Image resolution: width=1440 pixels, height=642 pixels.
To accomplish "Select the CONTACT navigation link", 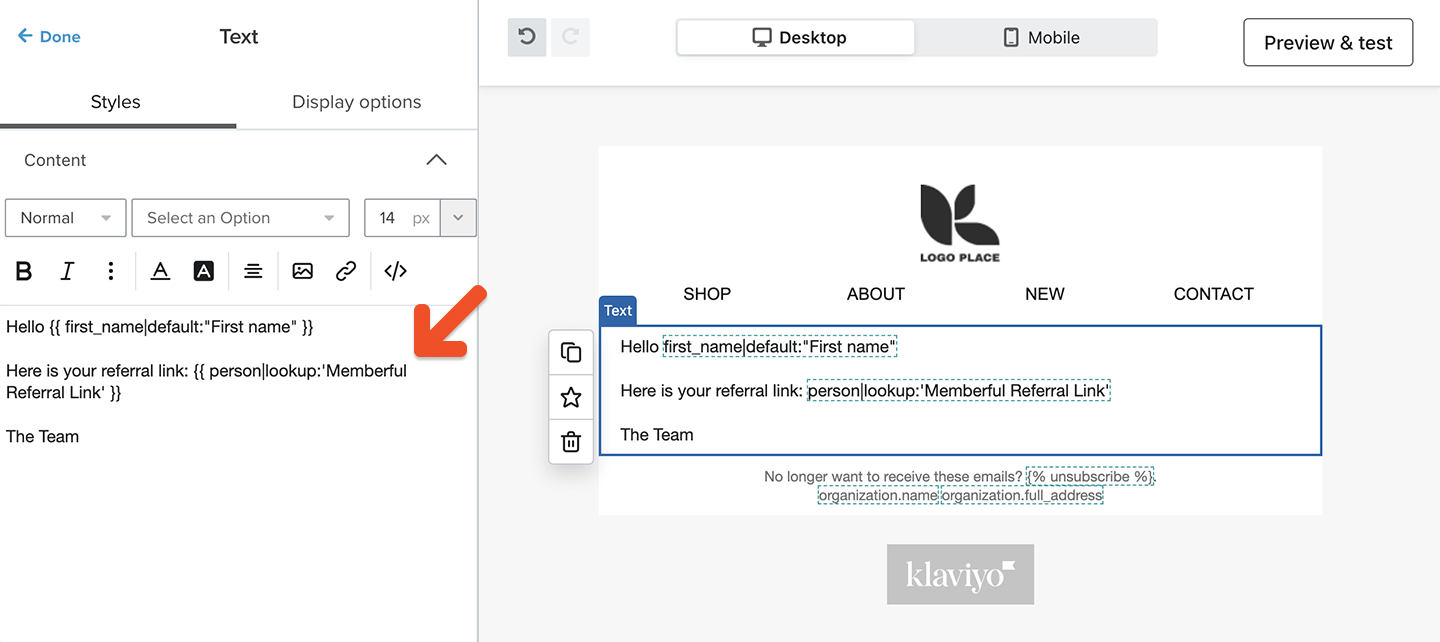I will pyautogui.click(x=1214, y=294).
